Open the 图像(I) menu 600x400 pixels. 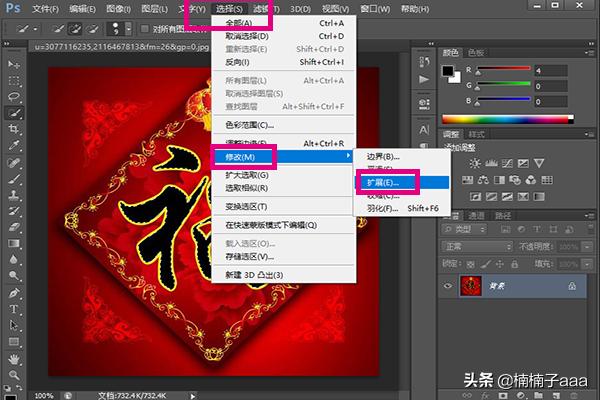click(x=118, y=8)
